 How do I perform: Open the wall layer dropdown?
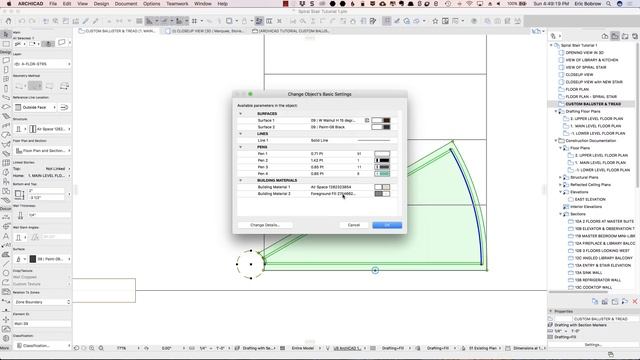(42, 64)
